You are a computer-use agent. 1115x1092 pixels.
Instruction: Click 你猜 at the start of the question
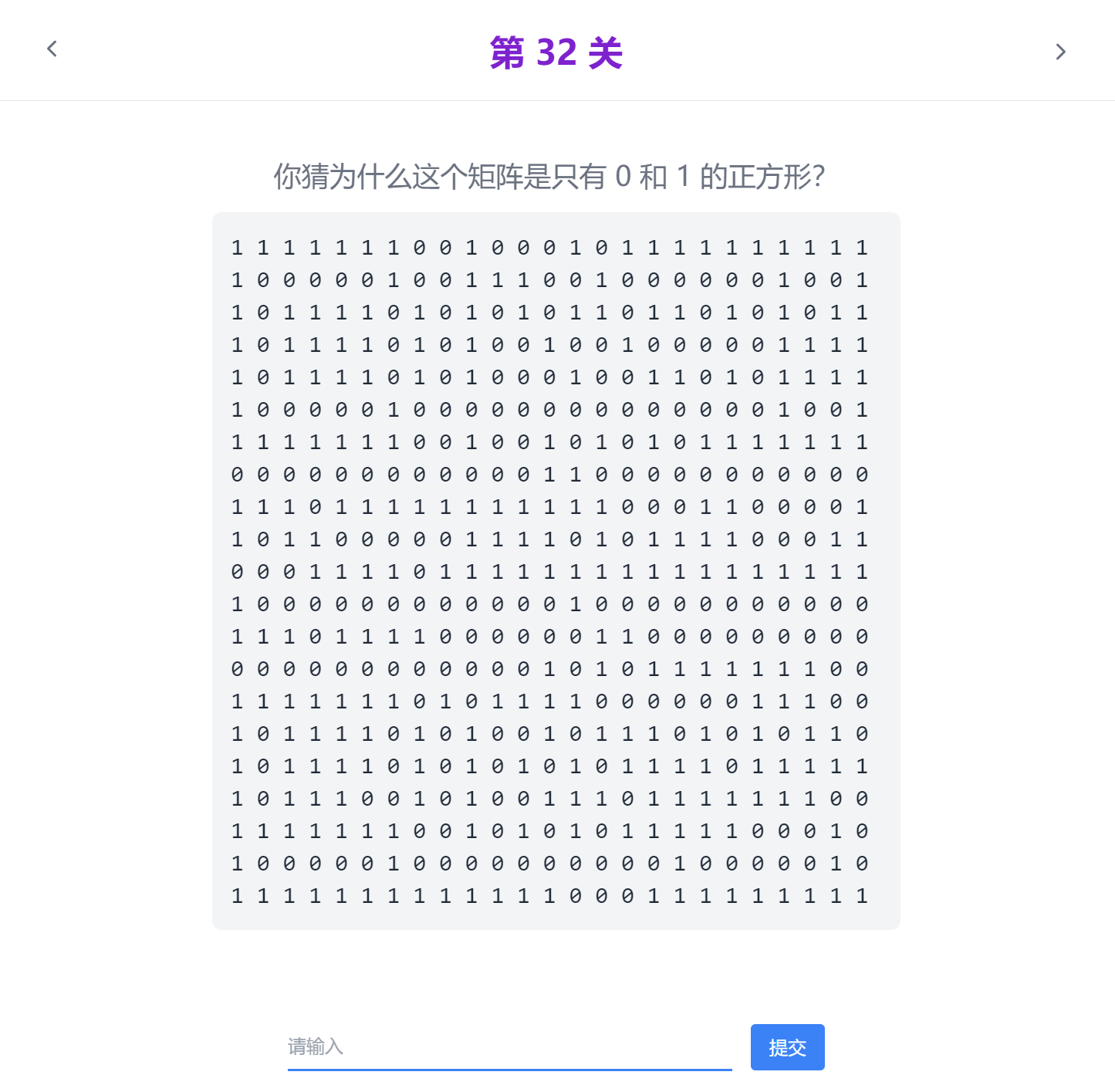coord(302,177)
